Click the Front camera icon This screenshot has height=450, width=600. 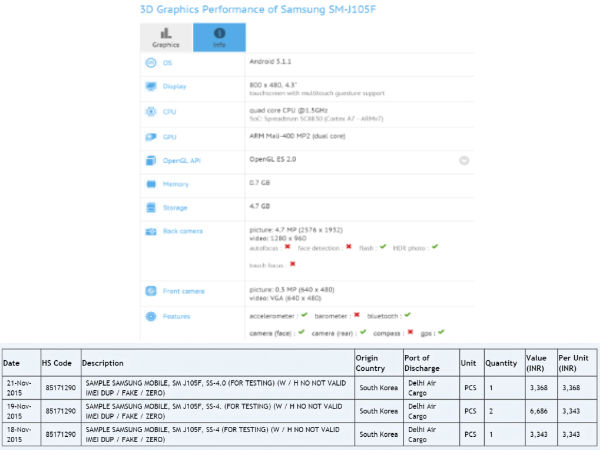[x=151, y=291]
